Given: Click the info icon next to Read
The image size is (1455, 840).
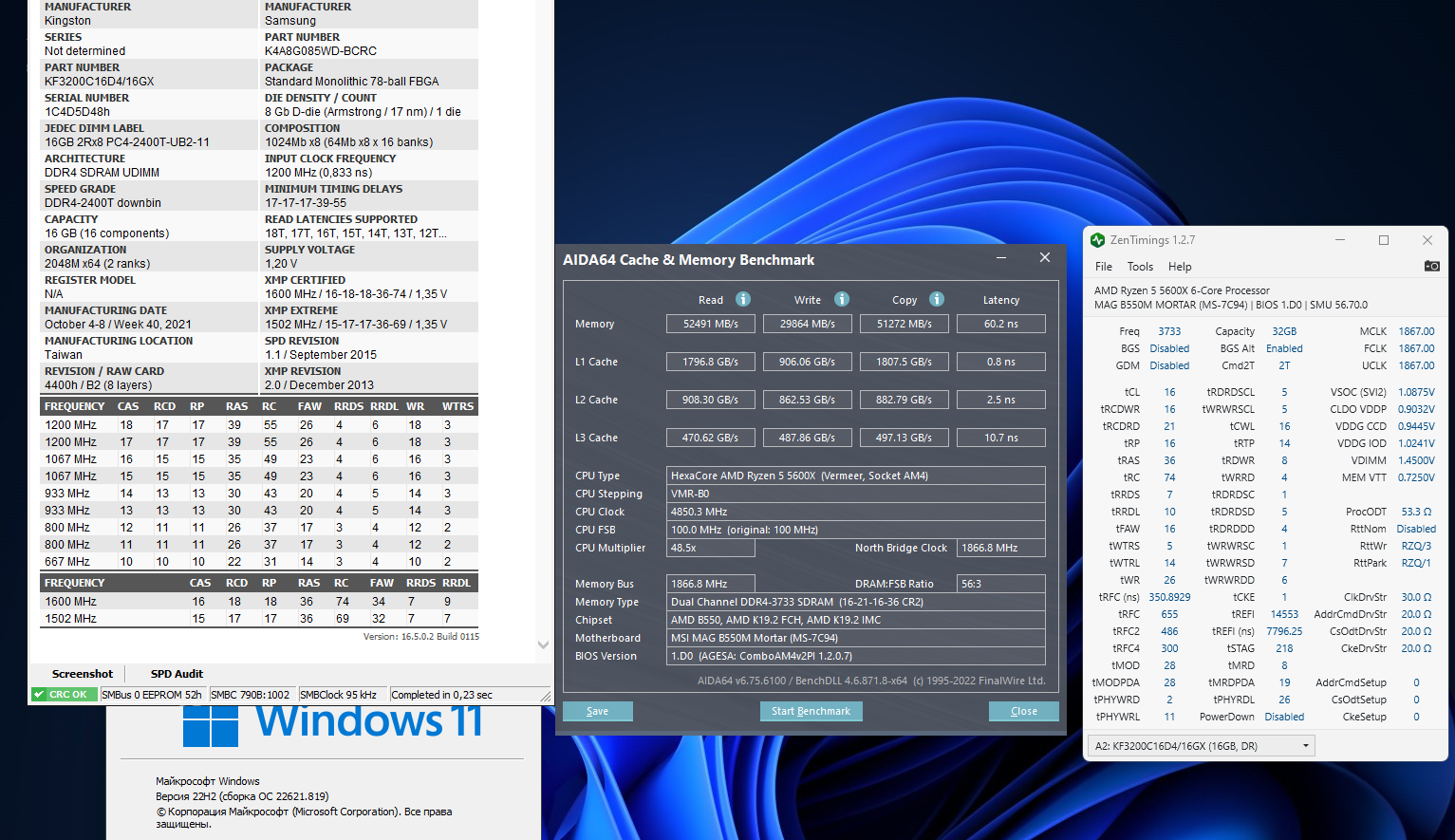Looking at the screenshot, I should 743,299.
